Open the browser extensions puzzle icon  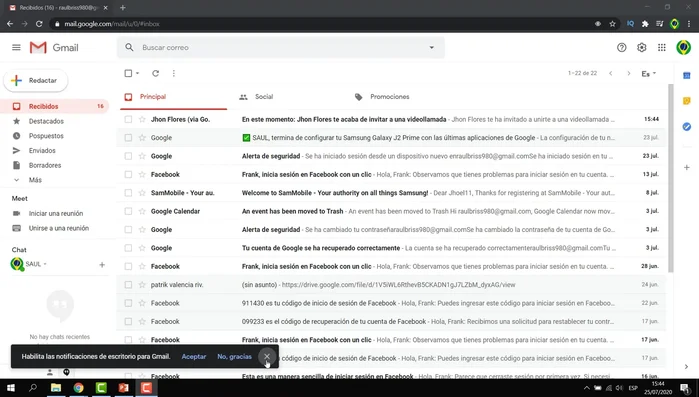[x=645, y=24]
